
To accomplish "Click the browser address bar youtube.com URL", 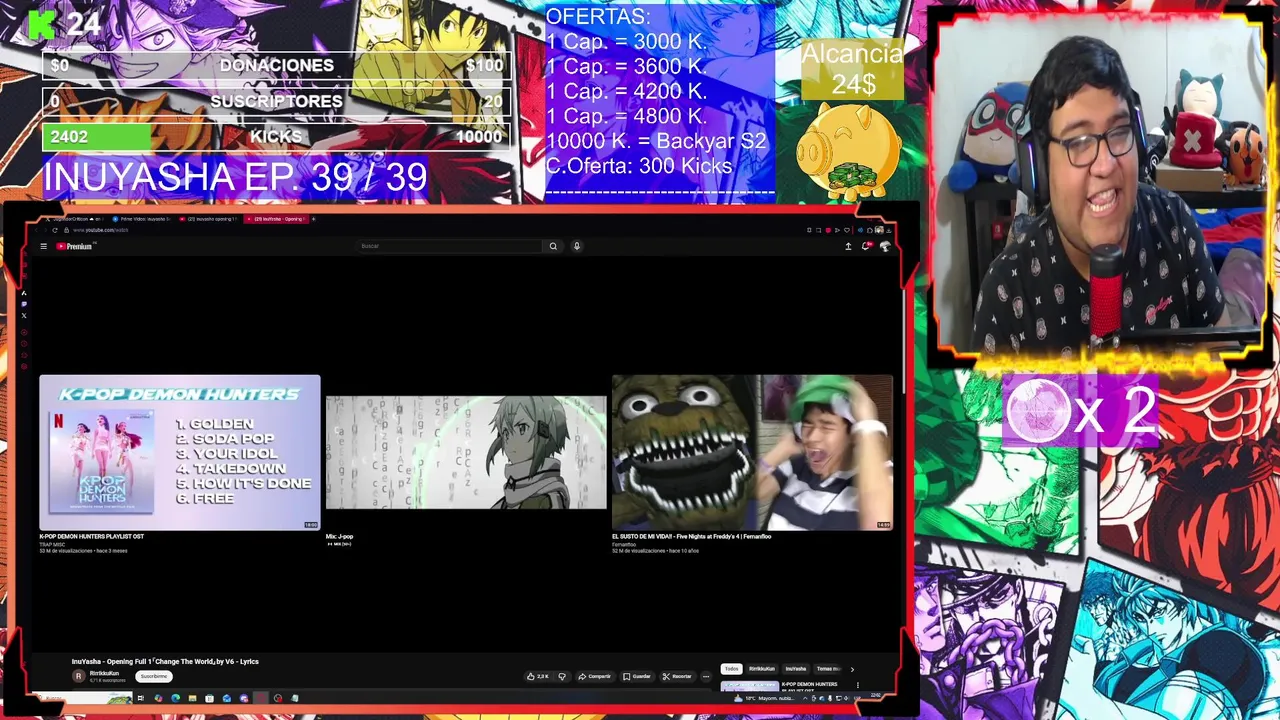I will pyautogui.click(x=100, y=230).
